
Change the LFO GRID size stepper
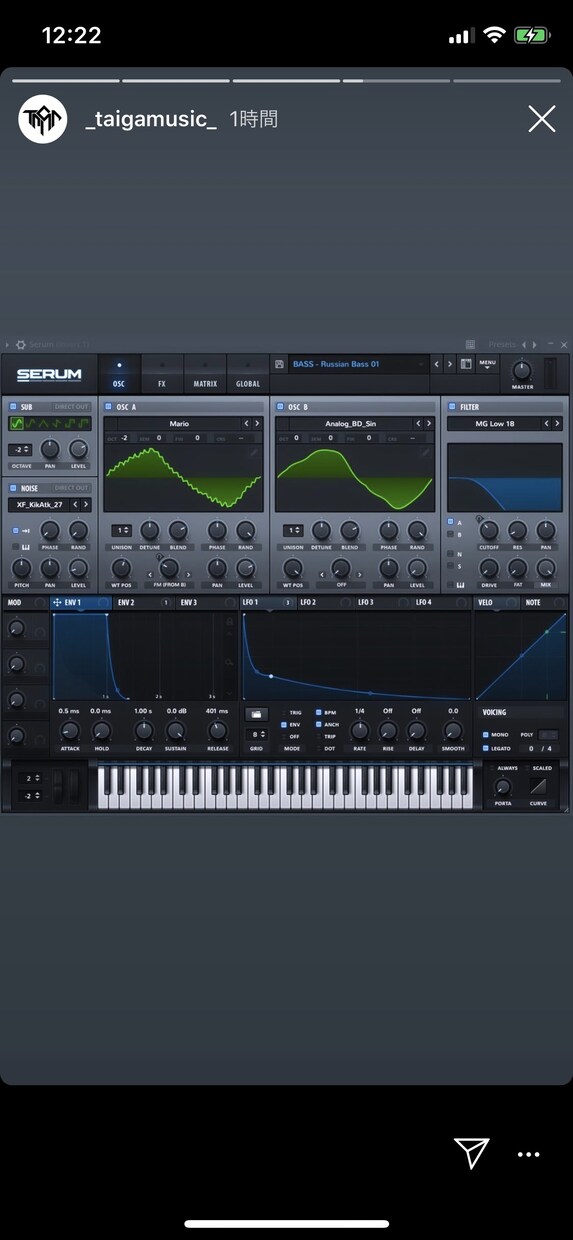pyautogui.click(x=257, y=734)
